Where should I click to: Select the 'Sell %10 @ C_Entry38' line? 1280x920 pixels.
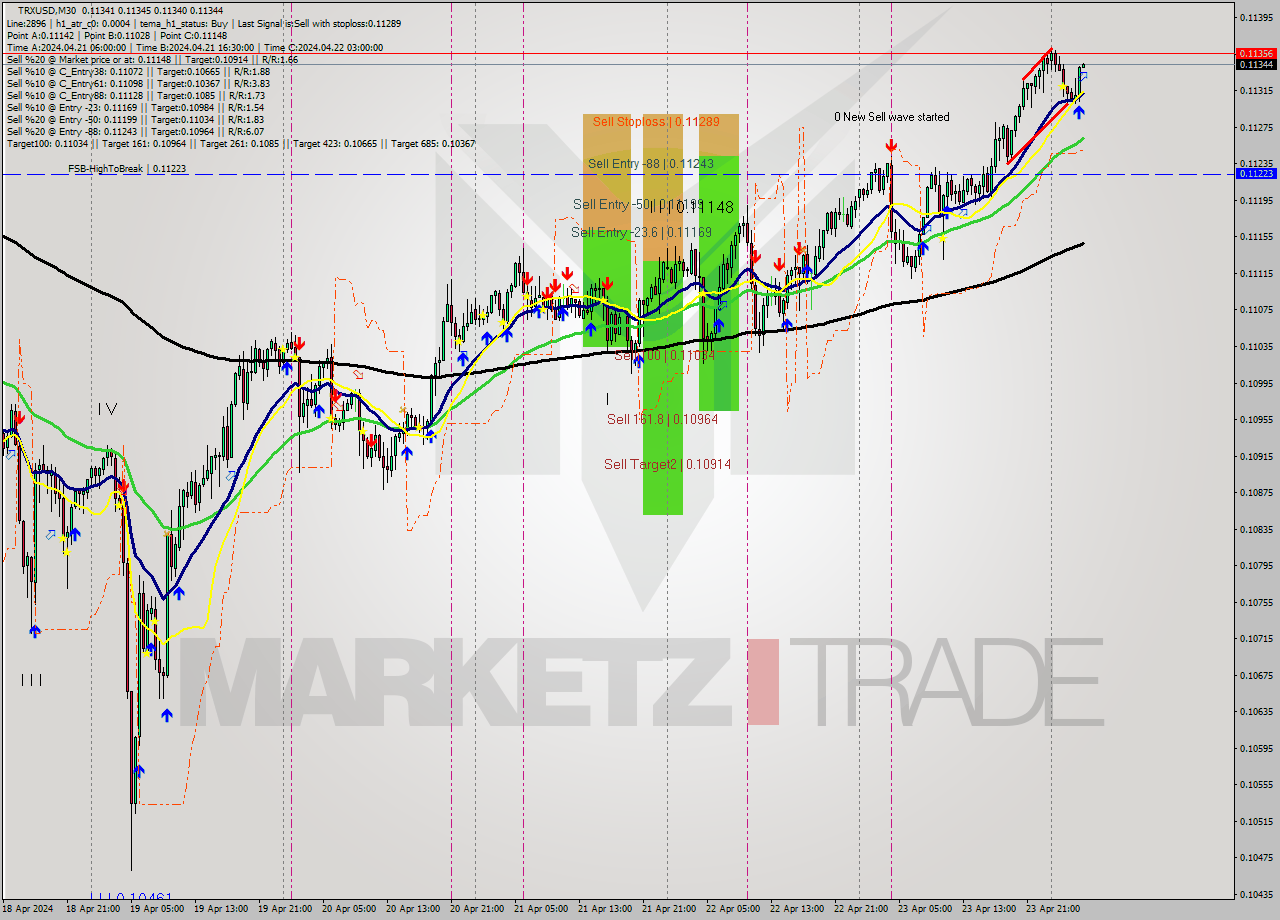[138, 71]
